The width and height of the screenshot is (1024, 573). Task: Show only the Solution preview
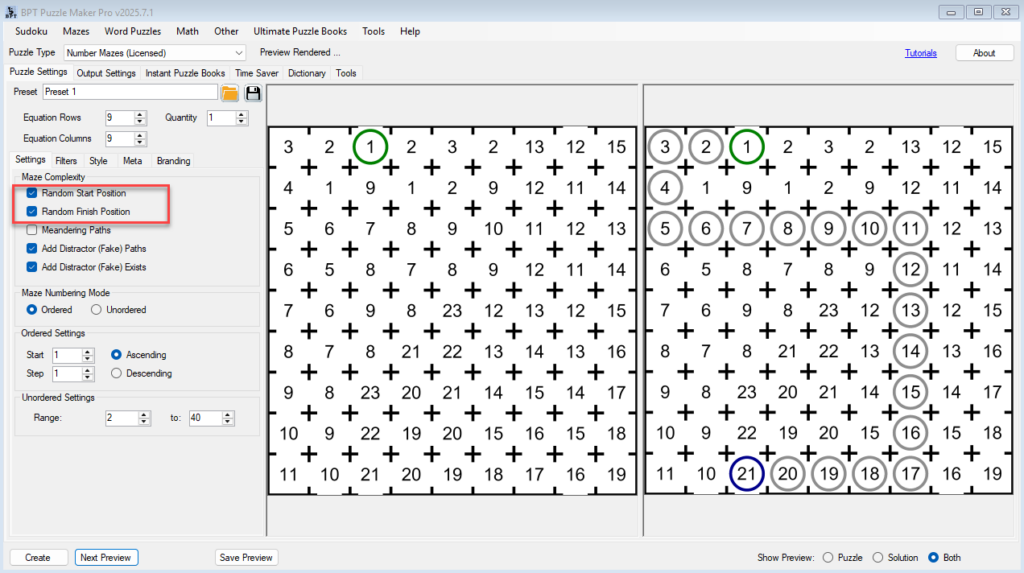[879, 557]
